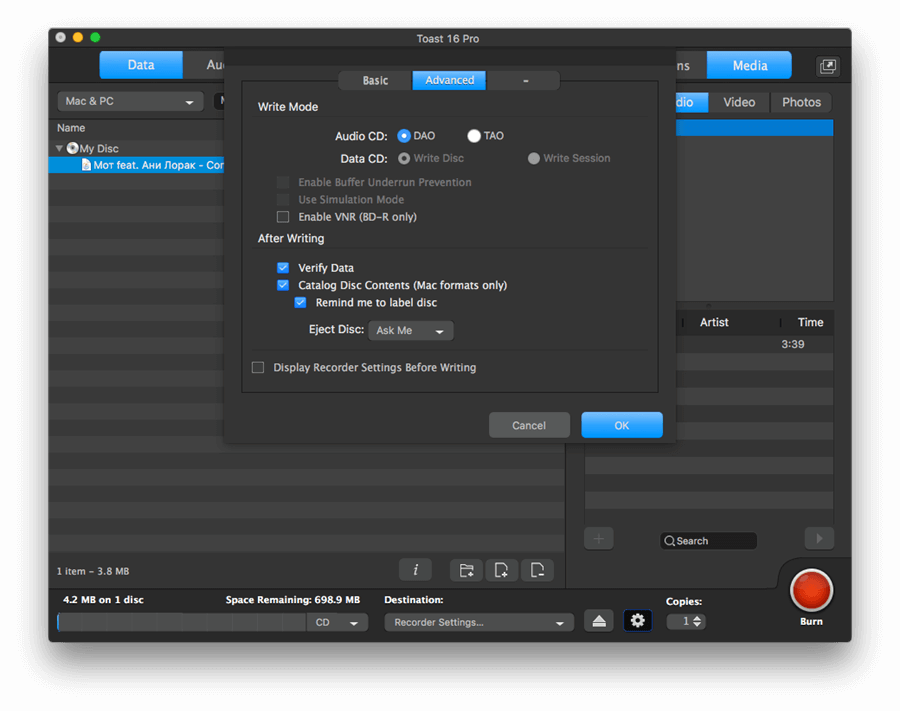Click the popout window icon
Screen dimensions: 900x711
pos(828,66)
